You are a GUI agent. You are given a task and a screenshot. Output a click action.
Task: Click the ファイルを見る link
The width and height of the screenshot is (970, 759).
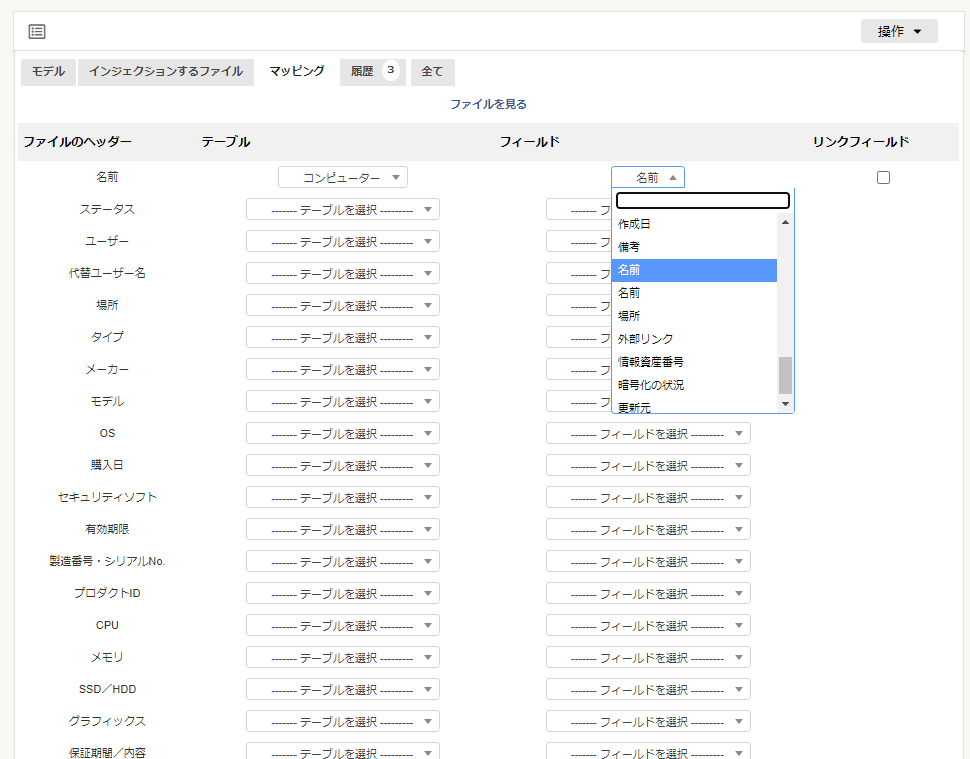point(488,104)
